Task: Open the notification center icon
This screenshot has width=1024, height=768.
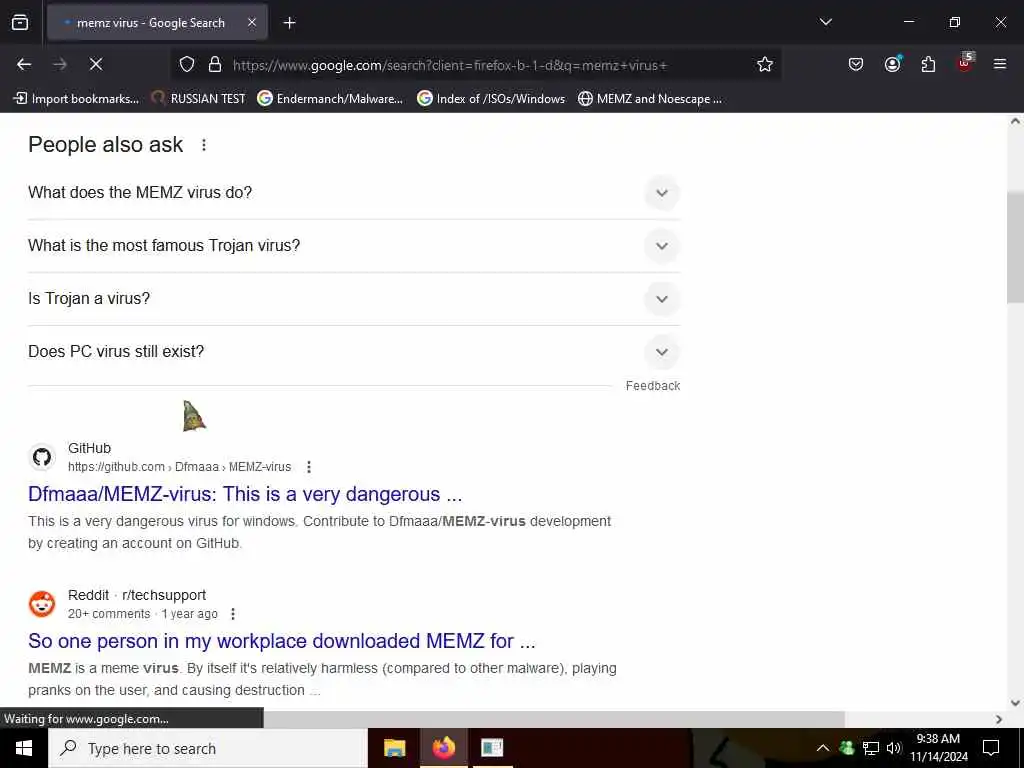Action: [991, 748]
